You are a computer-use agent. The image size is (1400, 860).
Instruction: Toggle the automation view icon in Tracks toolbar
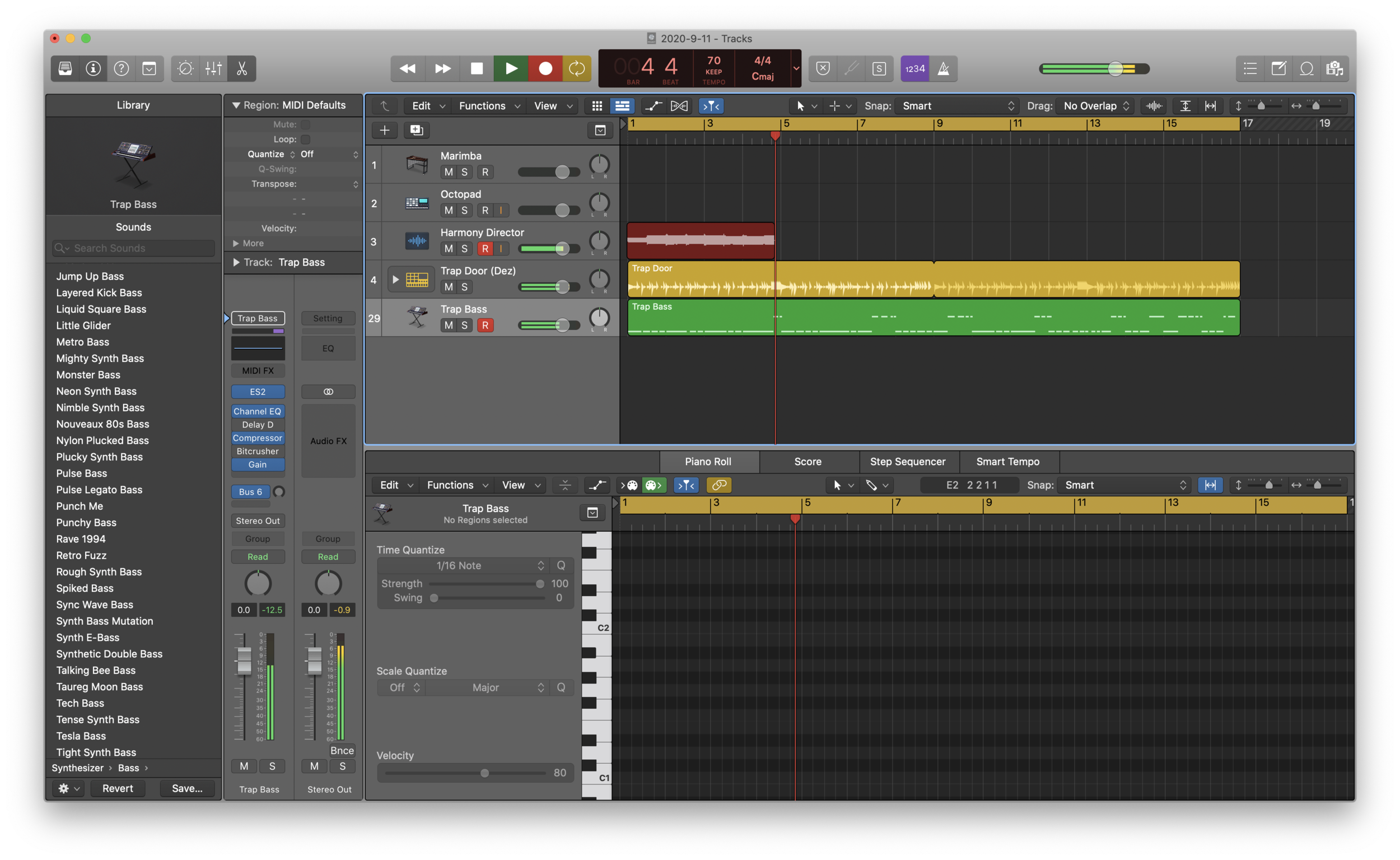(653, 106)
